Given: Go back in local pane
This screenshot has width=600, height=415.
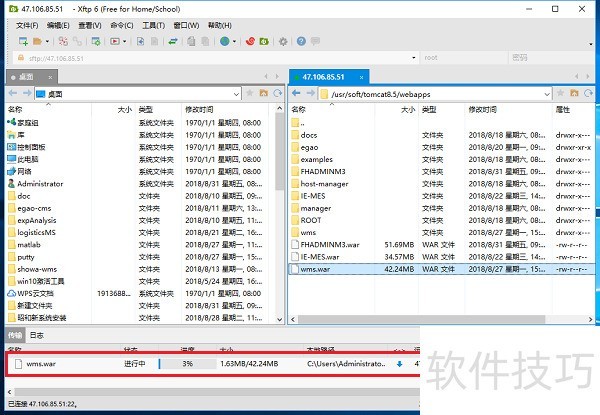Looking at the screenshot, I should (13, 93).
